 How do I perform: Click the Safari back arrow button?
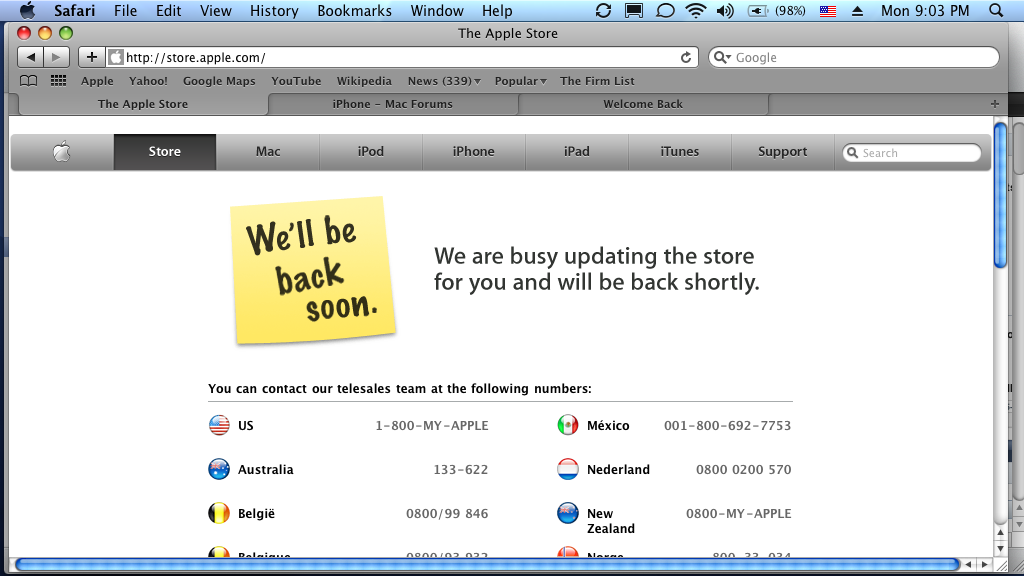pos(30,57)
